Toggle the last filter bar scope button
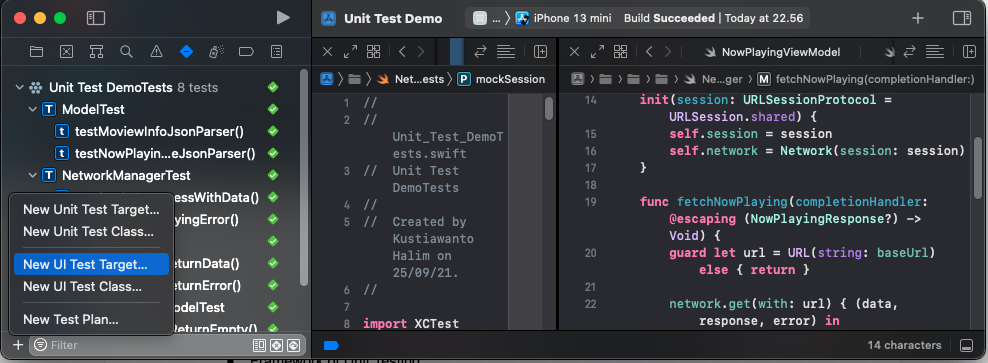This screenshot has height=363, width=988. [294, 345]
